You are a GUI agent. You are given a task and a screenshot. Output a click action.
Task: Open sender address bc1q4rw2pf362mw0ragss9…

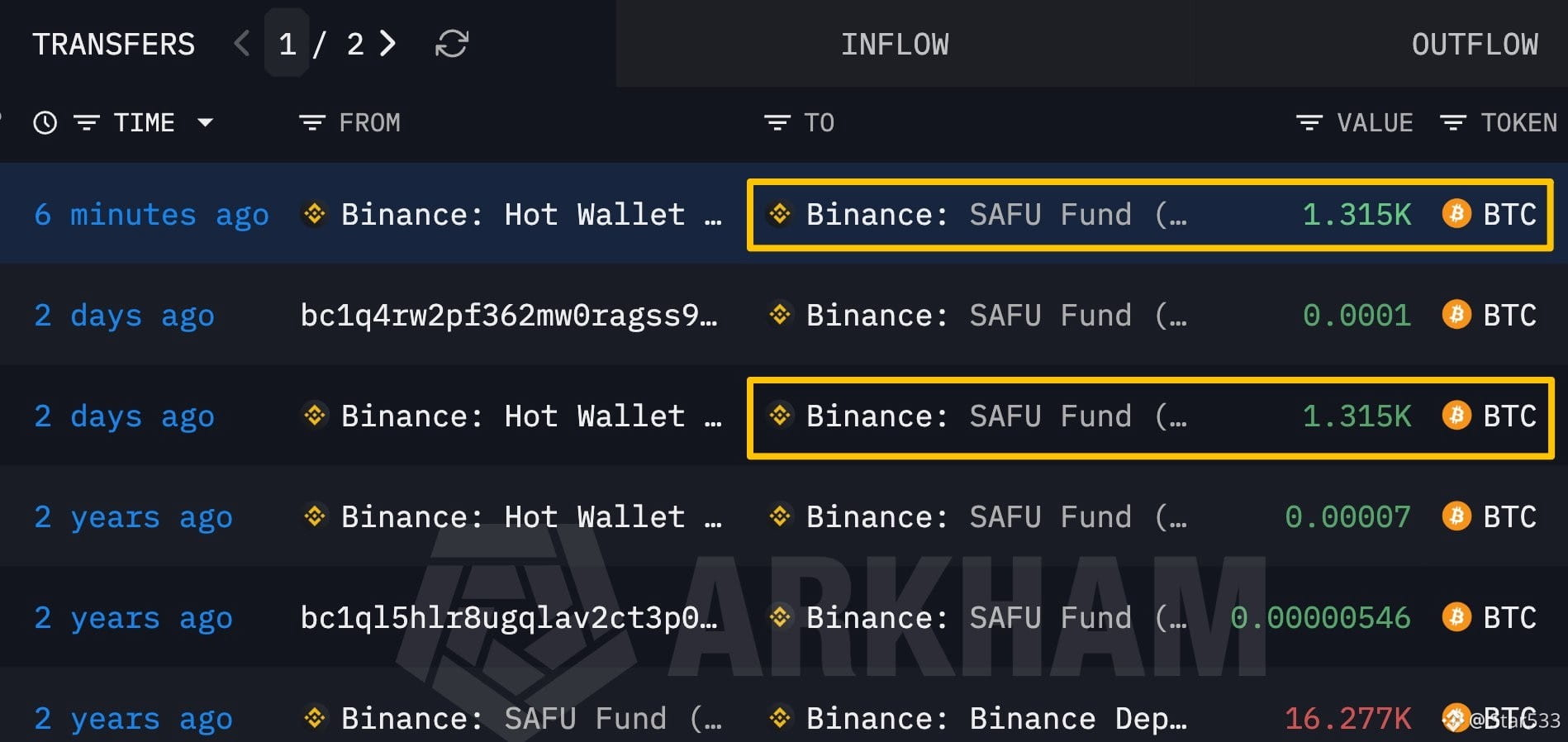[509, 316]
